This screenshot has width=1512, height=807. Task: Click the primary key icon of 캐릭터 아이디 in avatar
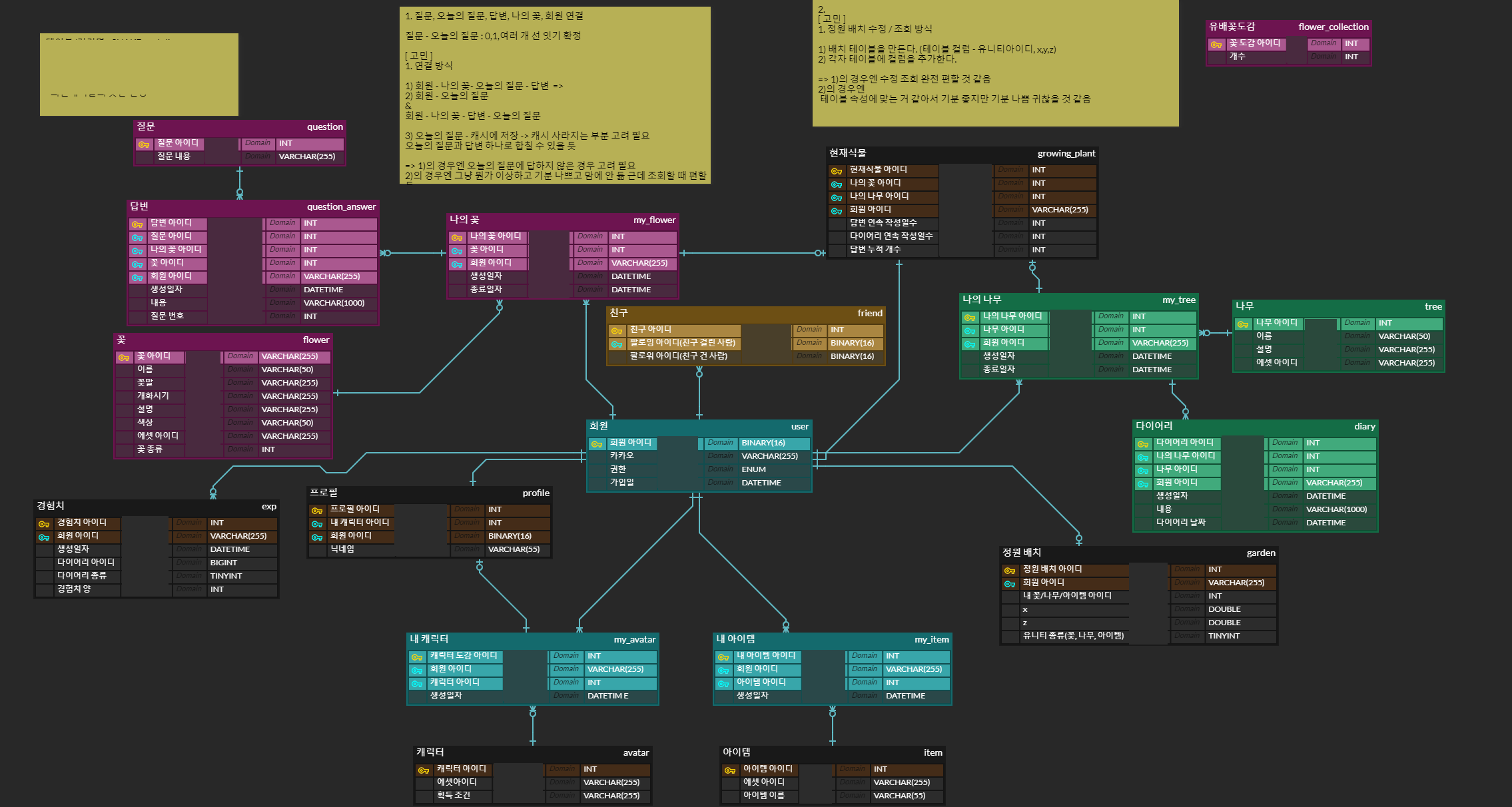tap(424, 770)
